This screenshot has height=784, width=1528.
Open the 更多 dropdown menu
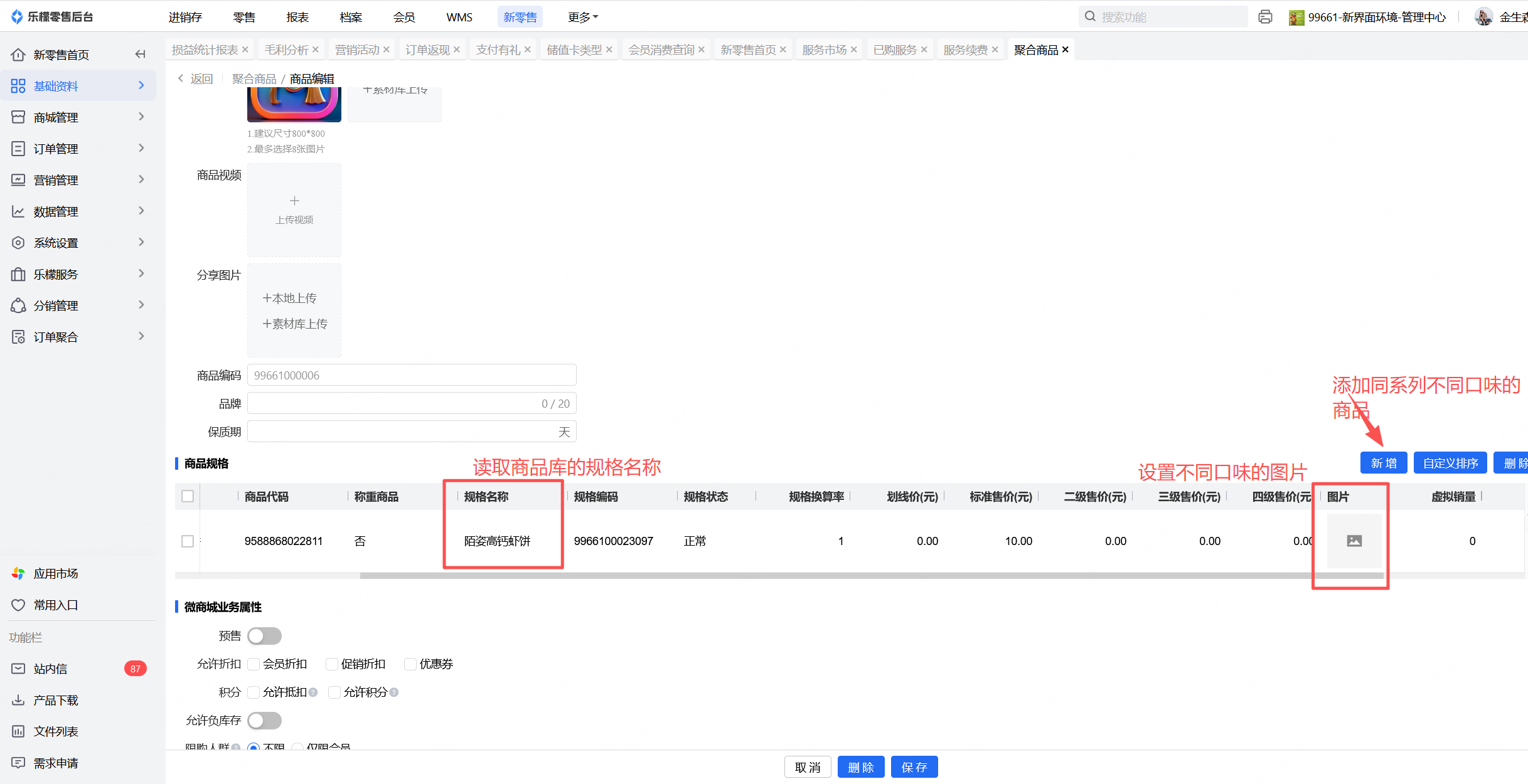pos(582,17)
